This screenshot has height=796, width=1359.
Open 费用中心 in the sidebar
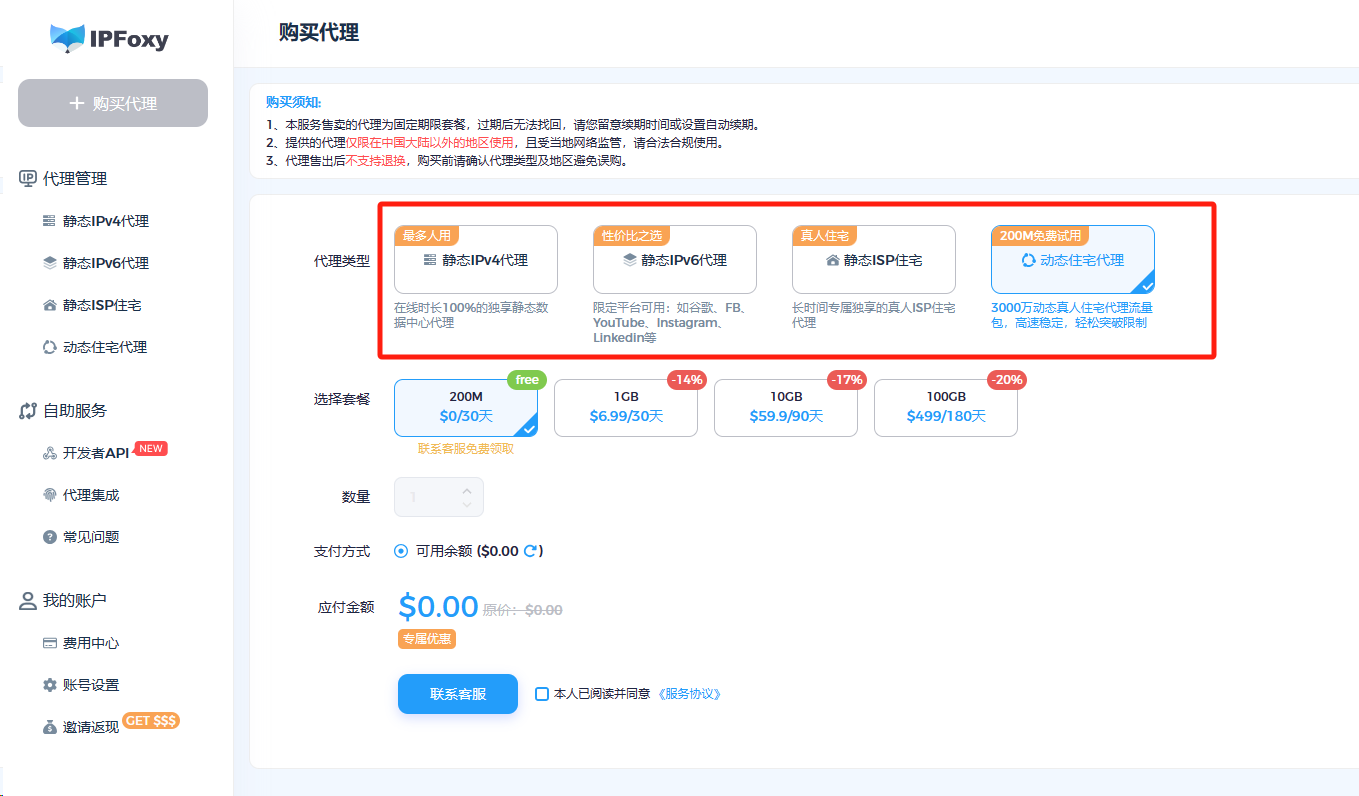point(91,643)
